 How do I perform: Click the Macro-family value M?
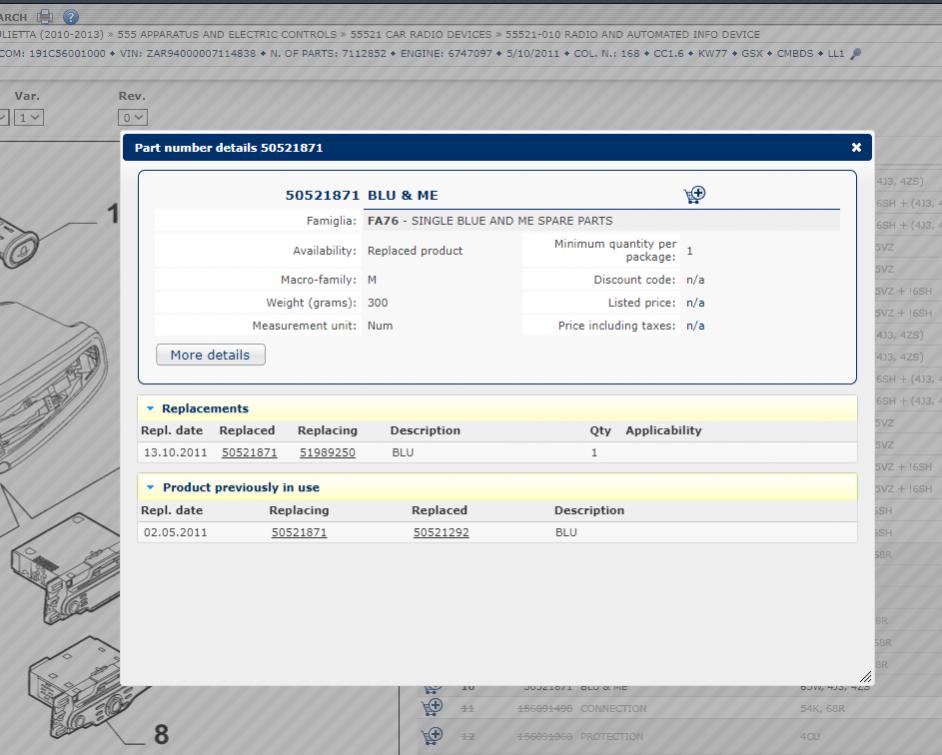372,280
